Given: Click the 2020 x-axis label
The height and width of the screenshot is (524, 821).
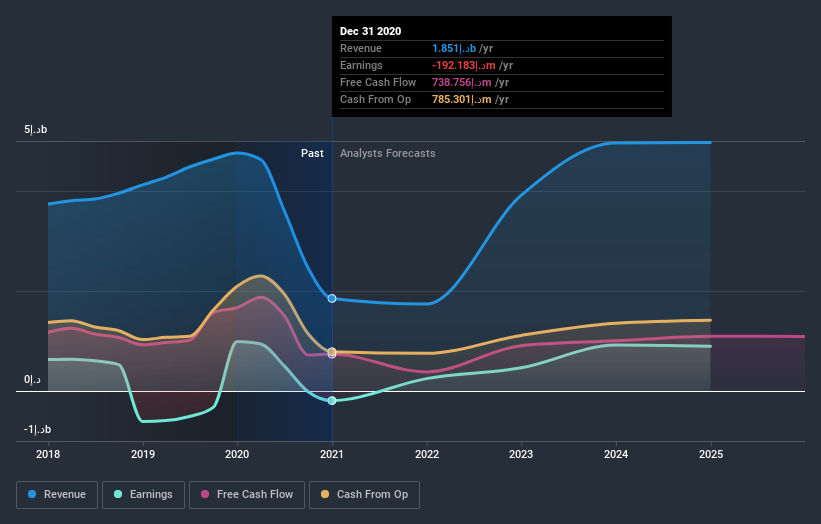Looking at the screenshot, I should point(237,454).
